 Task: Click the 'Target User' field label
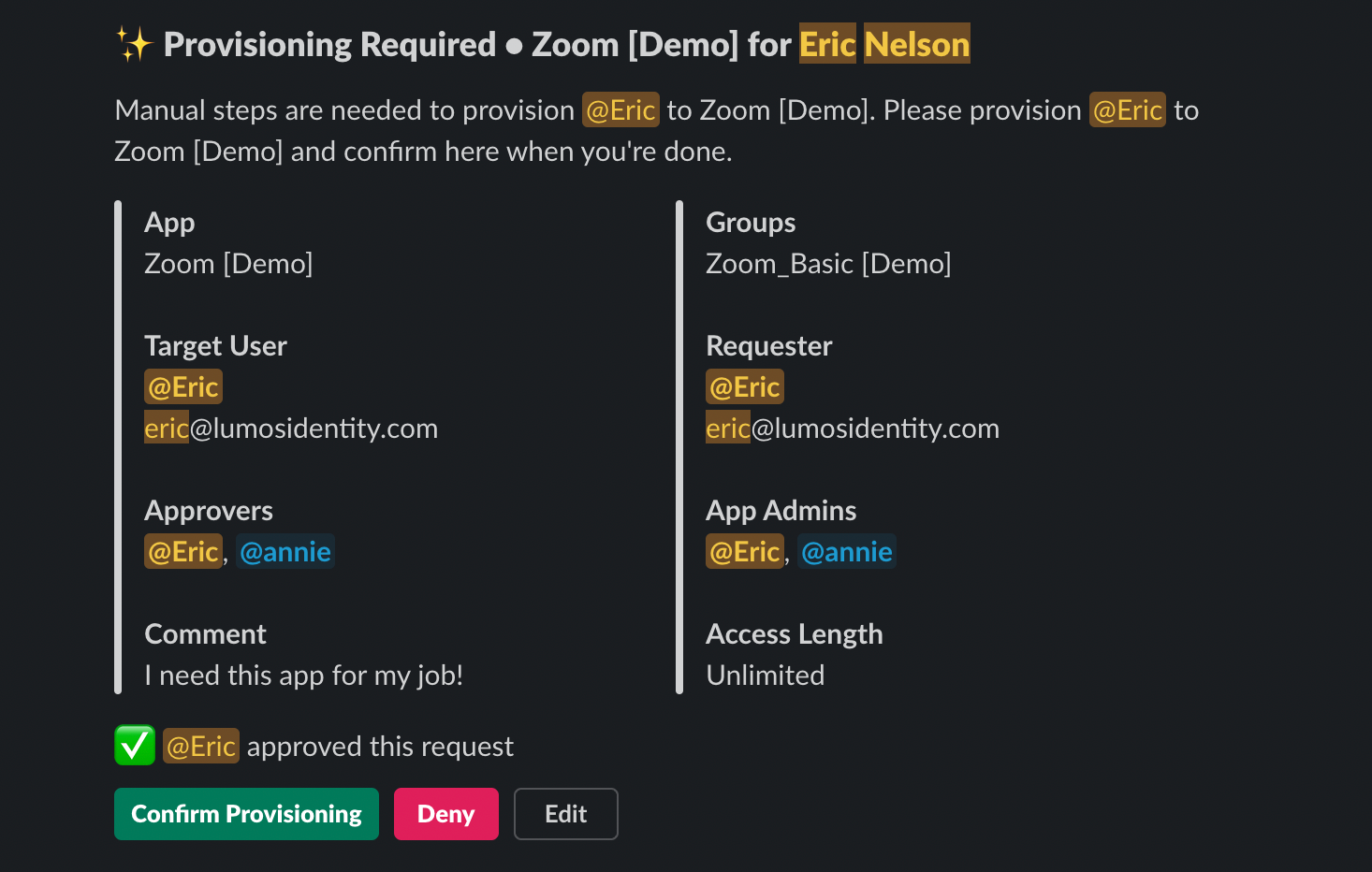pyautogui.click(x=215, y=346)
